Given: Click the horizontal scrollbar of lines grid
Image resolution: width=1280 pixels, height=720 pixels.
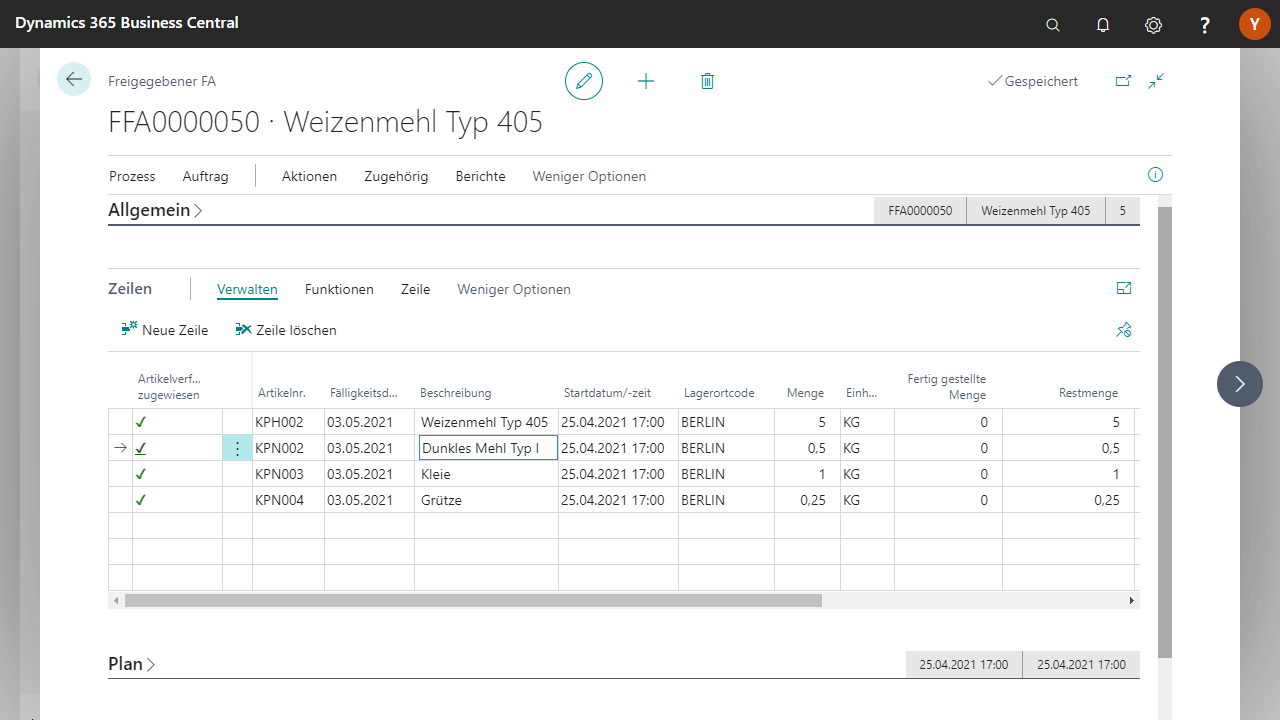Looking at the screenshot, I should pos(473,600).
